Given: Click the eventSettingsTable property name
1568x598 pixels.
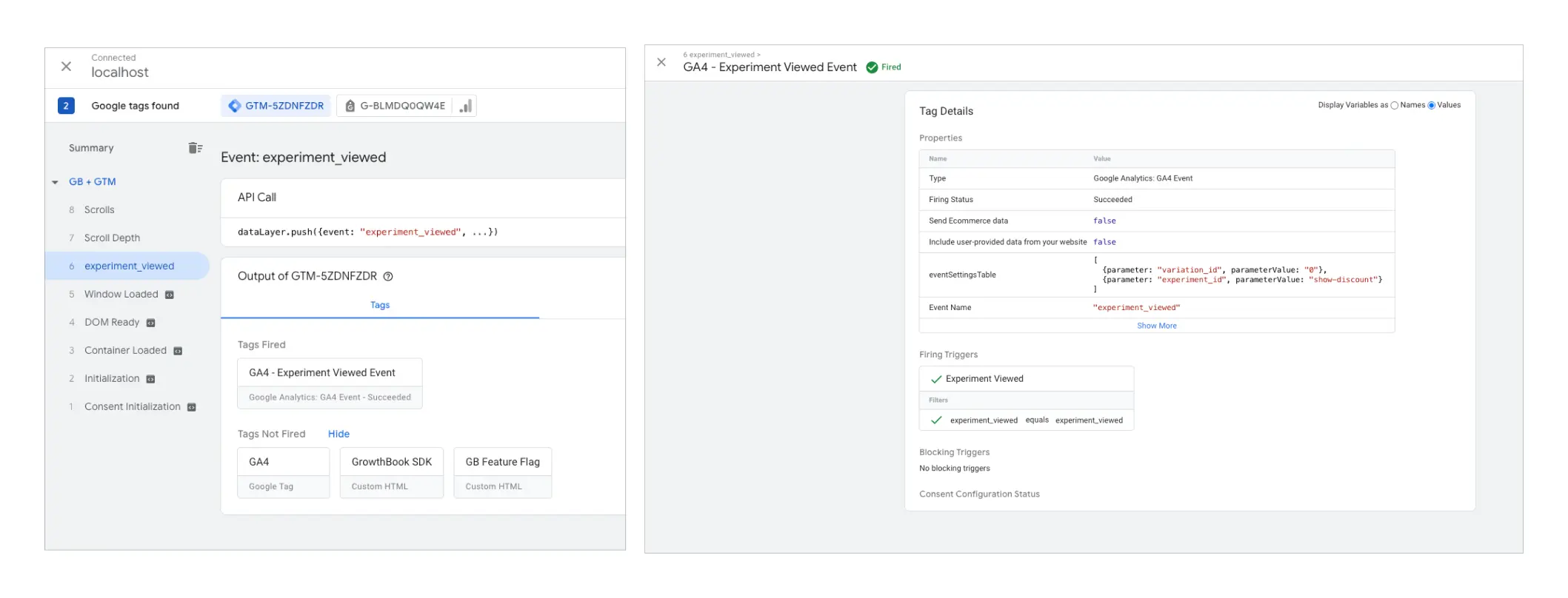Looking at the screenshot, I should (962, 275).
